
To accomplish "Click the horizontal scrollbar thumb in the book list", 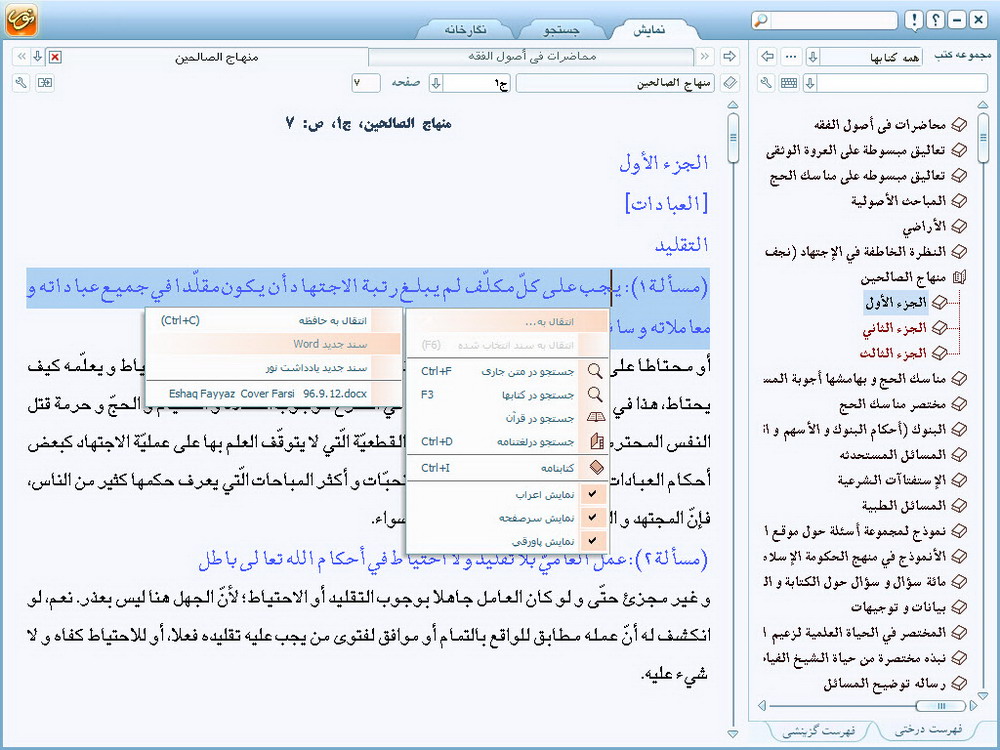I will [x=941, y=705].
